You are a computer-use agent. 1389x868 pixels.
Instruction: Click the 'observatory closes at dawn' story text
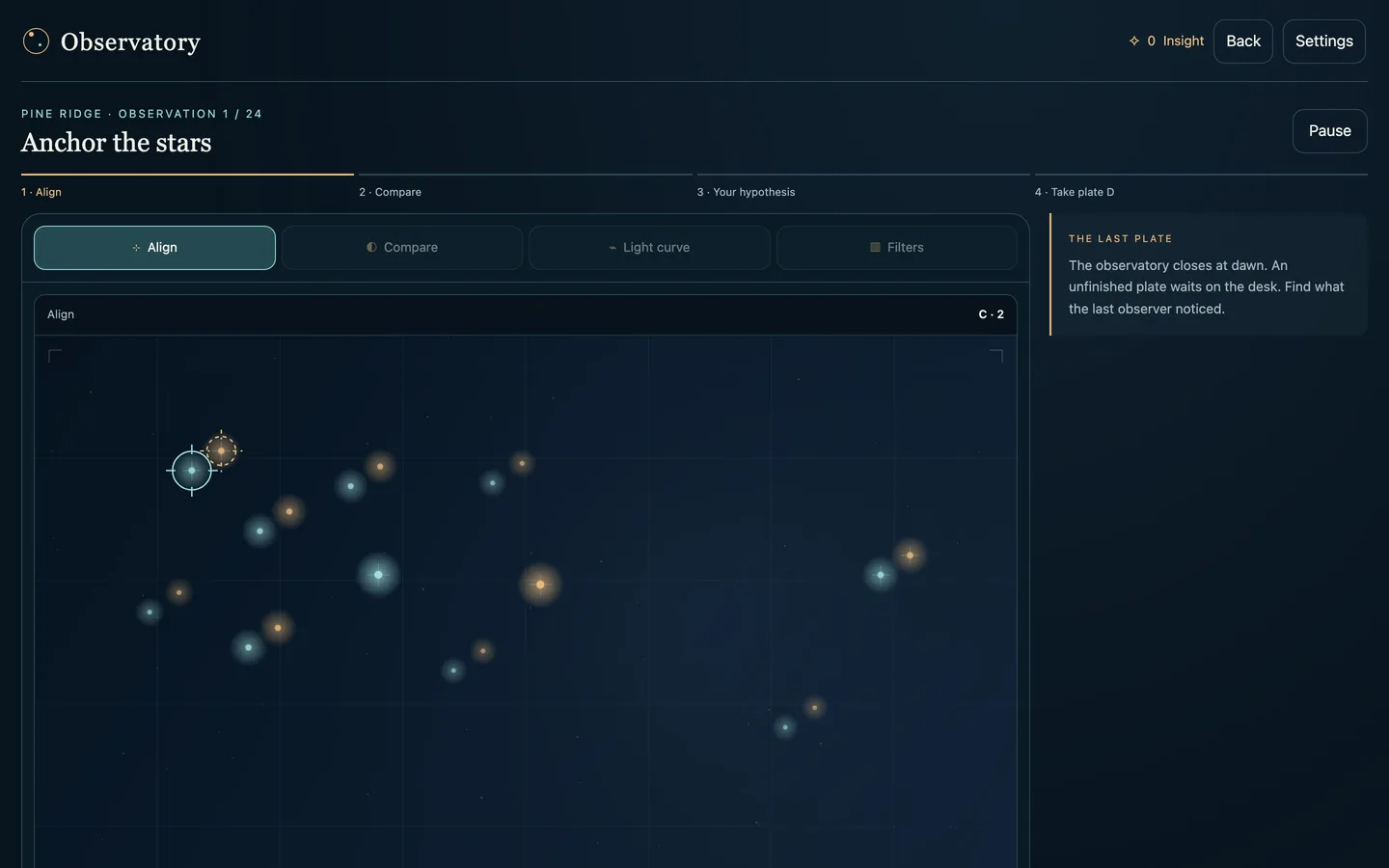[x=1206, y=286]
